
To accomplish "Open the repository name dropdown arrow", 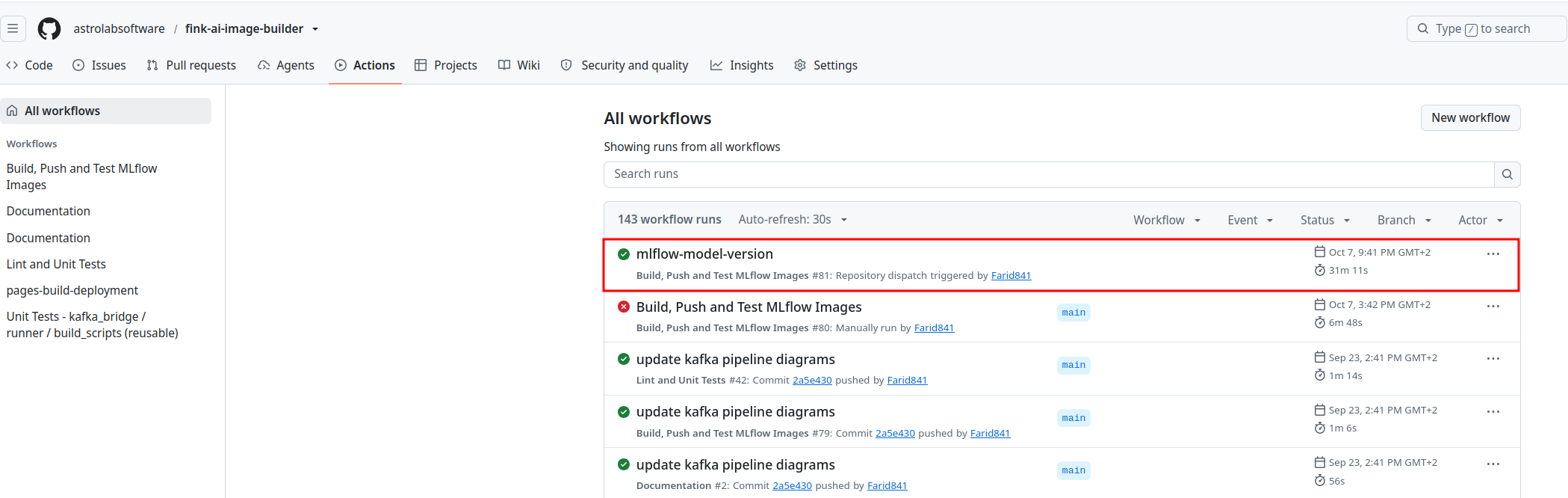I will tap(315, 29).
